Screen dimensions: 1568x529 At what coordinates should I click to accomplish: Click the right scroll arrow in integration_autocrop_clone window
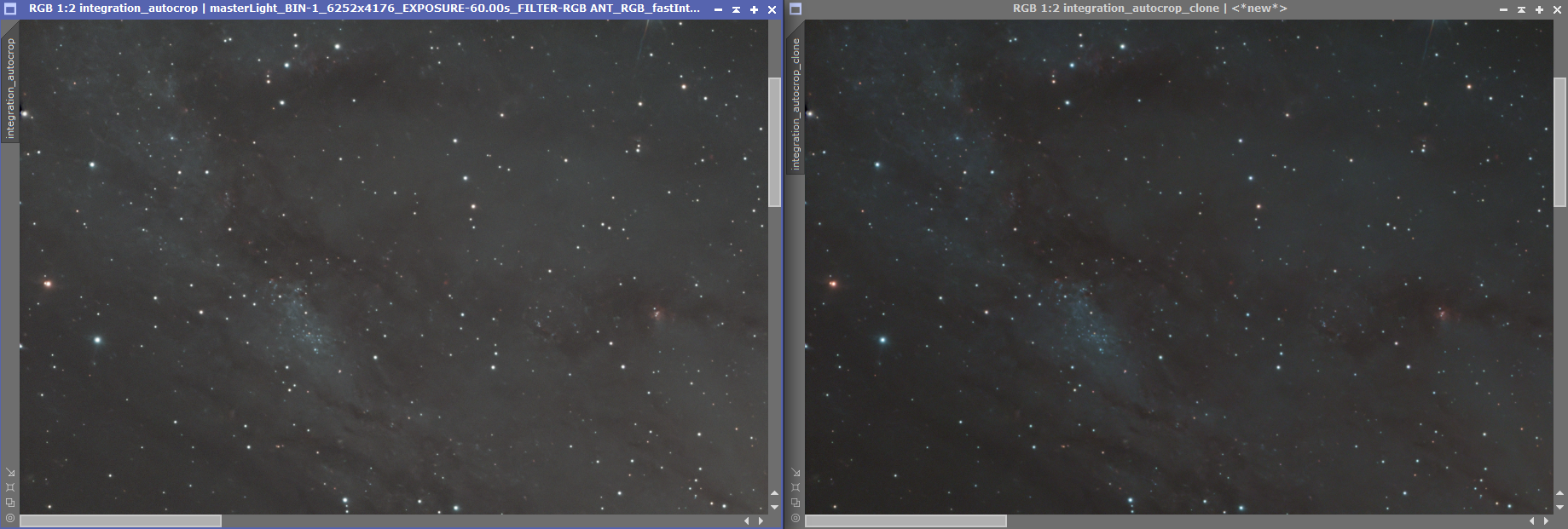pos(1546,520)
